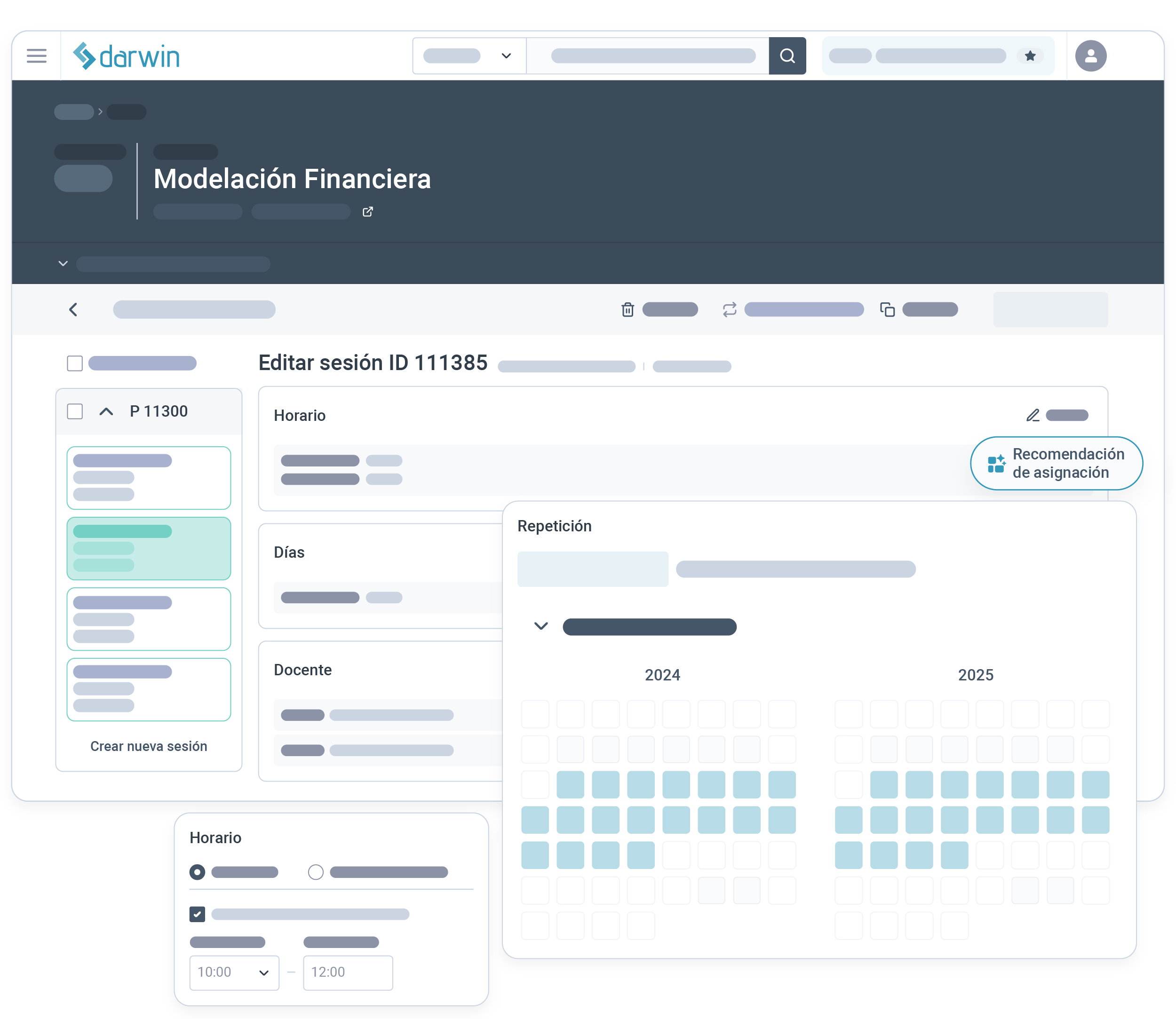Screen dimensions: 1176x1019
Task: Collapse the Repetición calendar section chevron
Action: [x=540, y=626]
